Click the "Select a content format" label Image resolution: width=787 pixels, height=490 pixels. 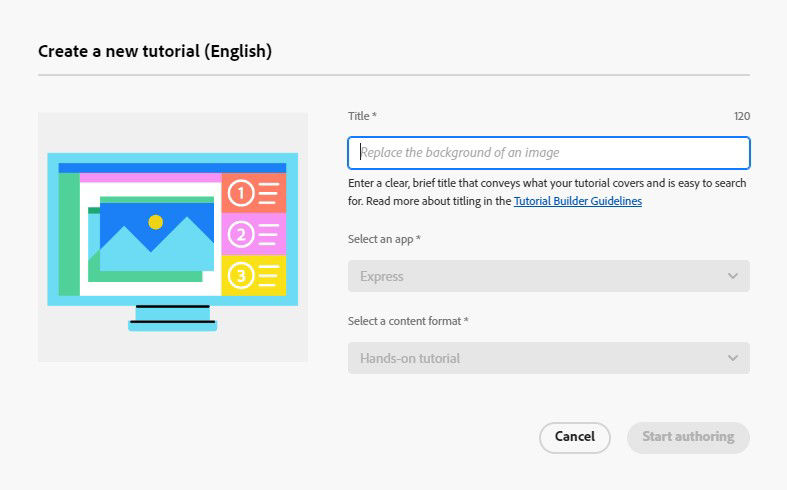coord(408,321)
